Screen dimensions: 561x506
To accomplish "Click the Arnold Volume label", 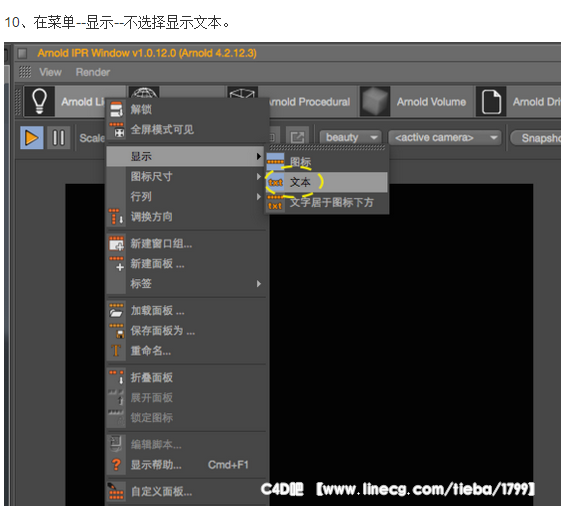I will pos(431,102).
